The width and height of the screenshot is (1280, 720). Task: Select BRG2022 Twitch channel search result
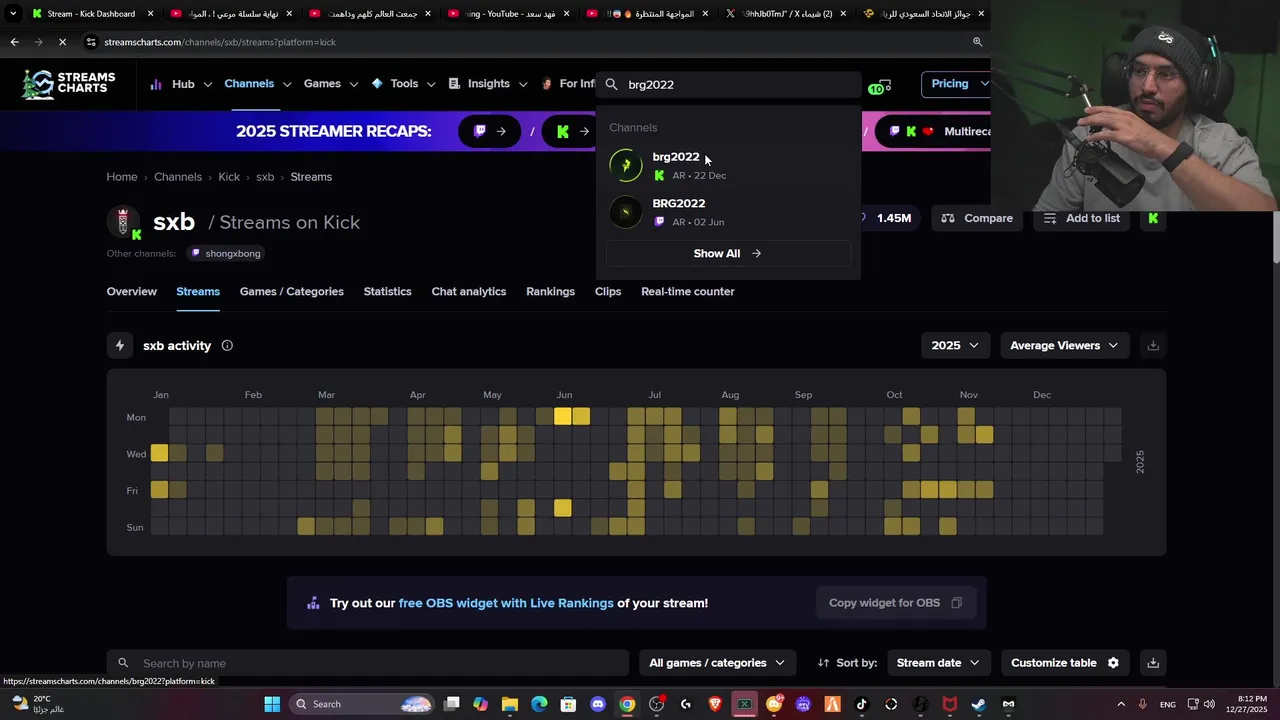tap(728, 212)
